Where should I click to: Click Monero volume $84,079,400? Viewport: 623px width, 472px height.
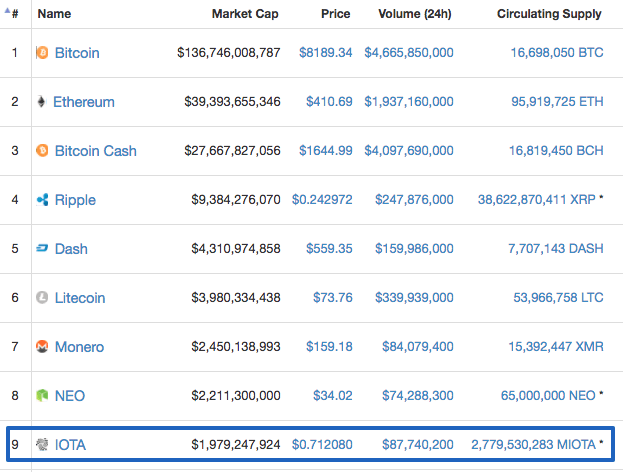click(418, 346)
